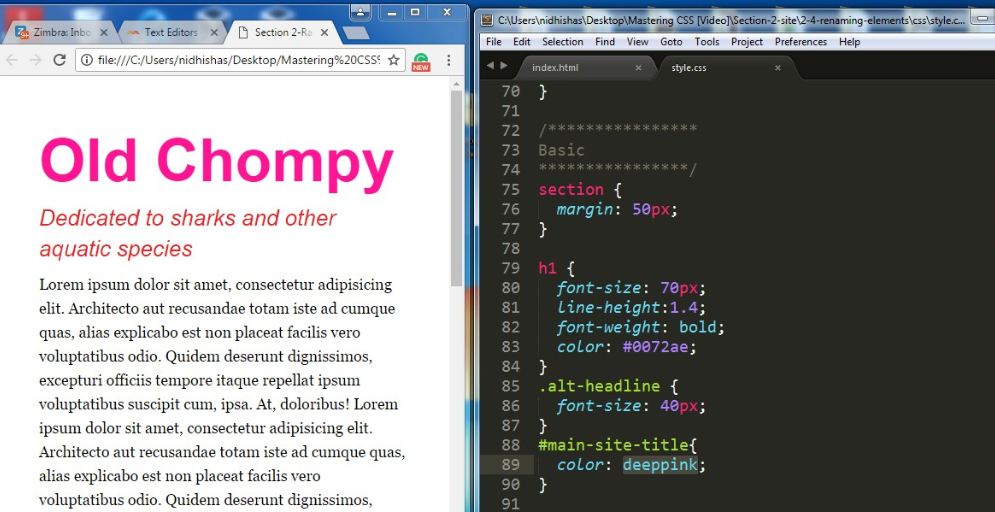The height and width of the screenshot is (512, 995).
Task: Open the Selection menu
Action: coord(562,42)
